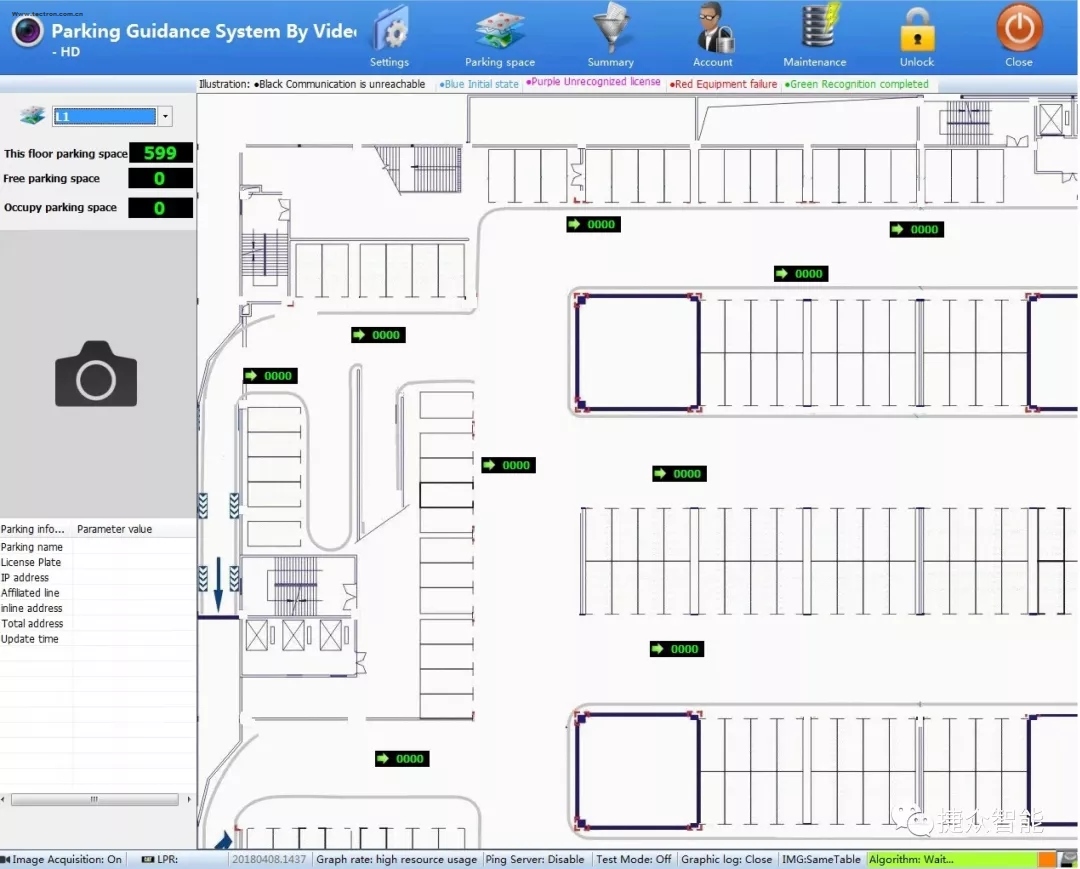Click the 20180408.1437 version text
Image resolution: width=1080 pixels, height=869 pixels.
(269, 859)
